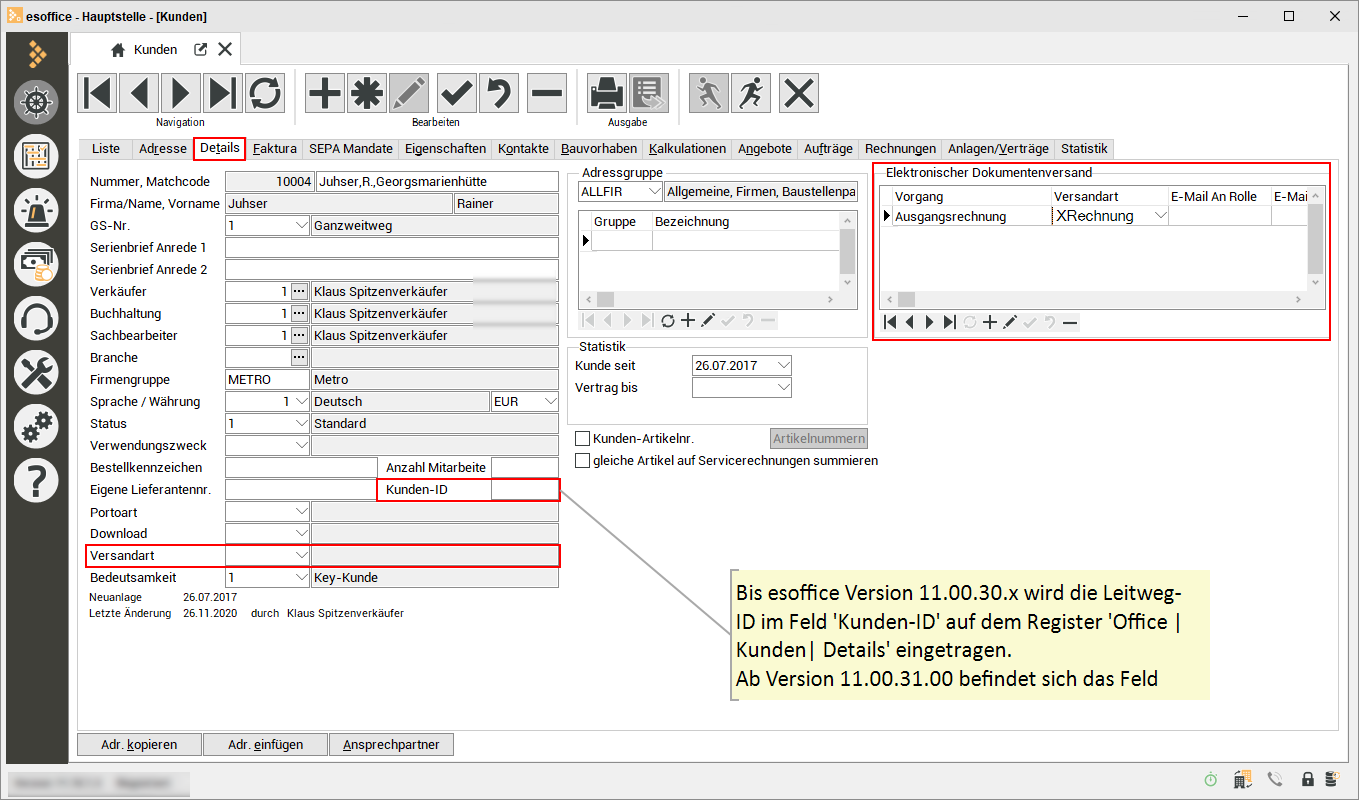Screen dimensions: 1359x800
Task: Print using the printer icon
Action: click(x=606, y=93)
